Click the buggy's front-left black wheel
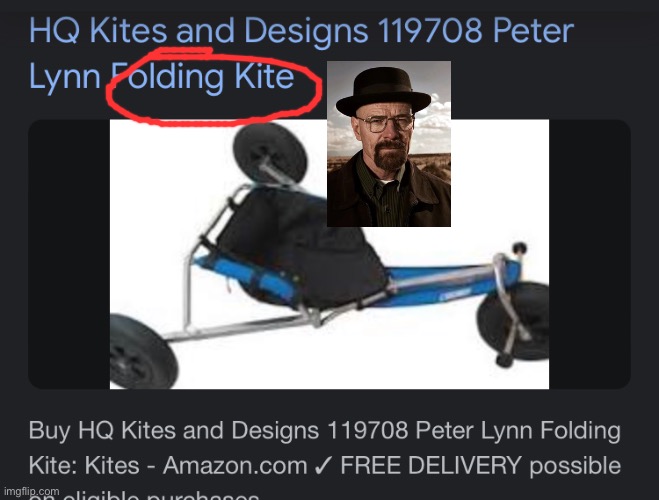Image resolution: width=659 pixels, height=500 pixels. pos(142,352)
